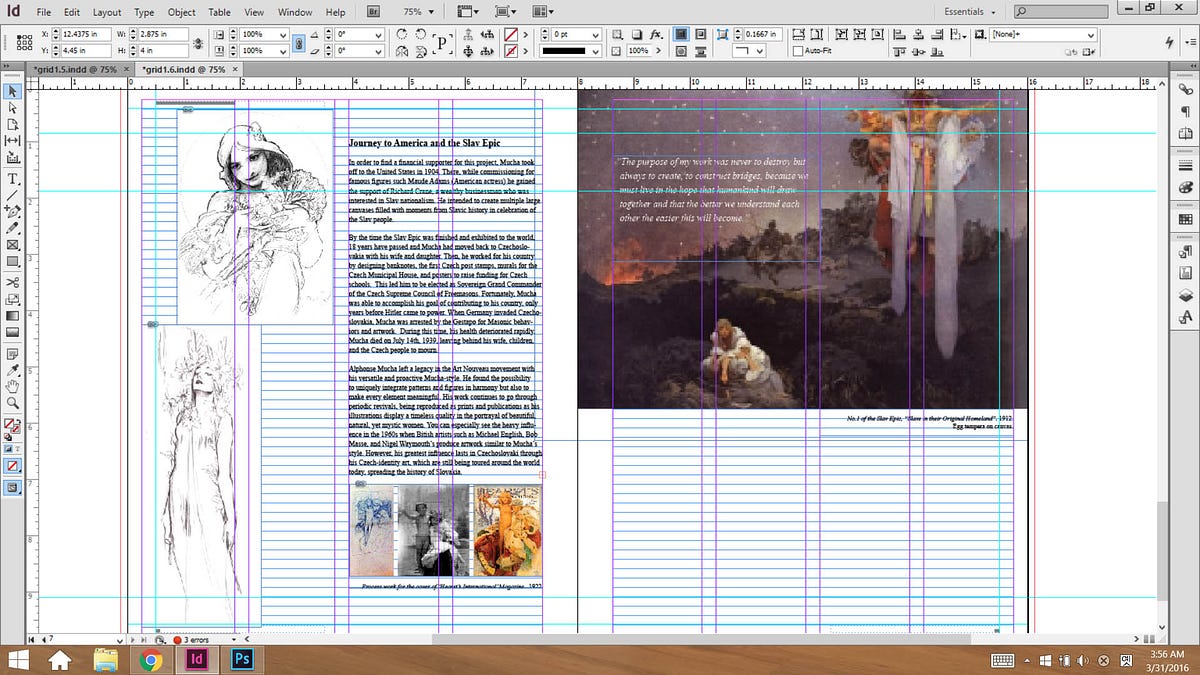Select the Note tool
This screenshot has width=1200, height=675.
coord(12,353)
